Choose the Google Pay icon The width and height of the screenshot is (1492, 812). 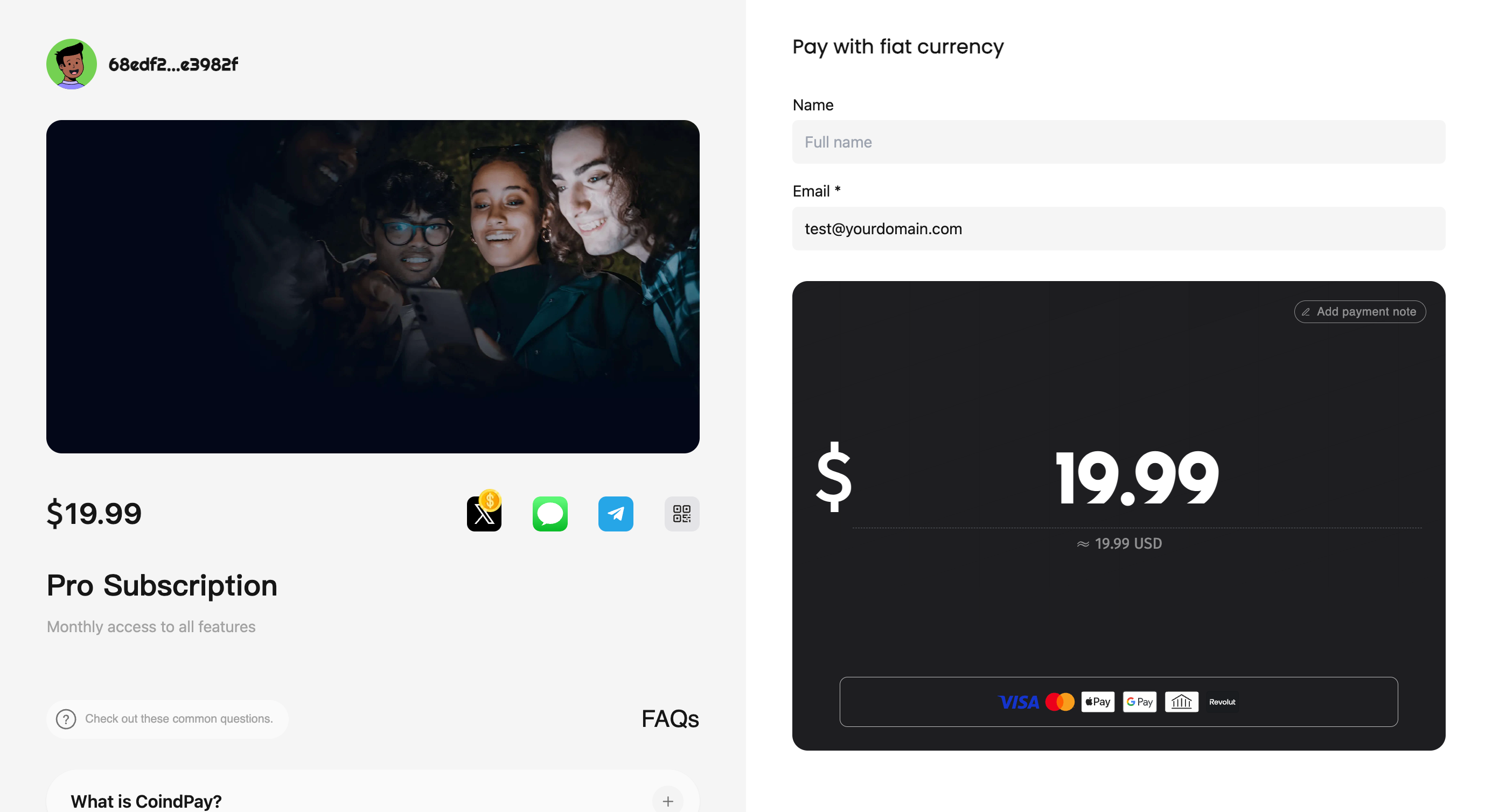coord(1139,702)
